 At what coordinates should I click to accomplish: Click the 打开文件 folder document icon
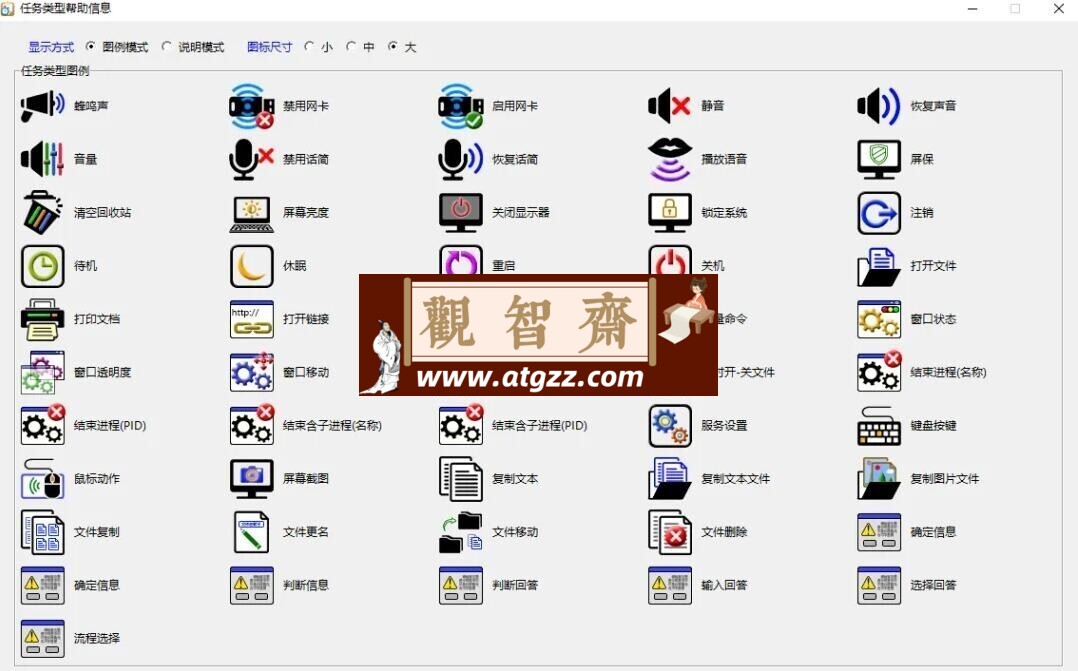tap(879, 267)
